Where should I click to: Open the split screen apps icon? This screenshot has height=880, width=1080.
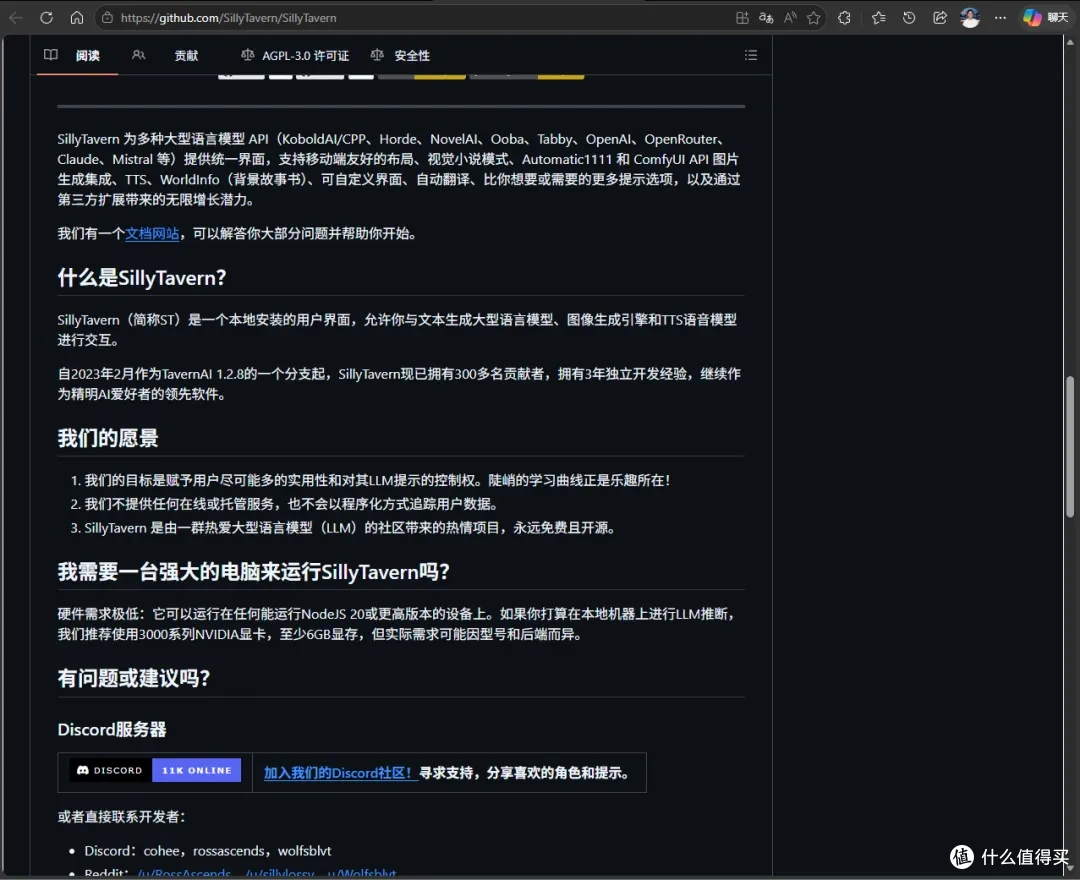coord(742,18)
